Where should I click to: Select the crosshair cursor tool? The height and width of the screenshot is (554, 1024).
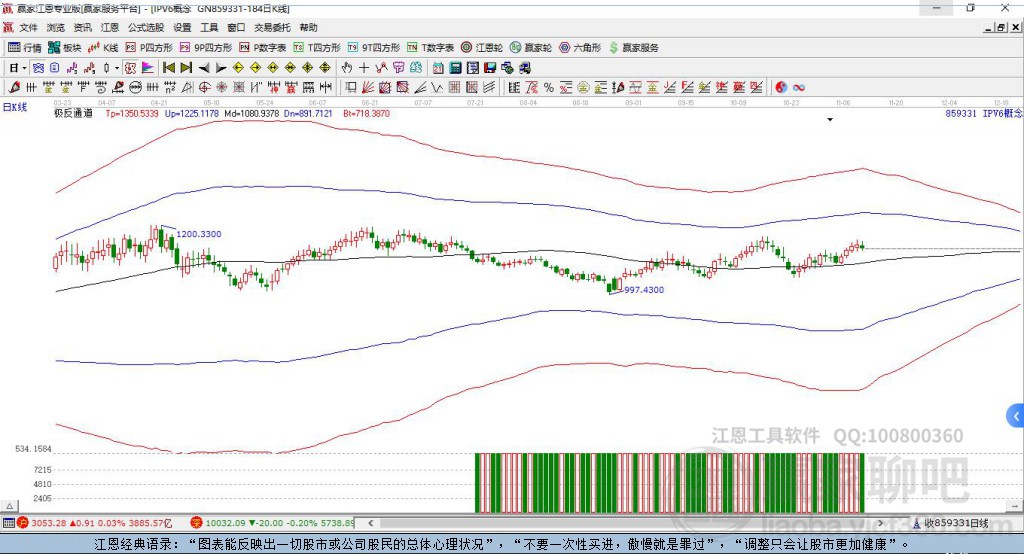click(364, 67)
